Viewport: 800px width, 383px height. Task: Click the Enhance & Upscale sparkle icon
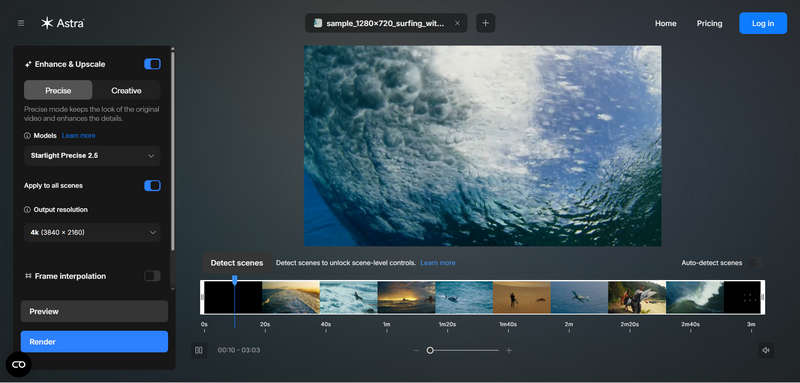28,64
